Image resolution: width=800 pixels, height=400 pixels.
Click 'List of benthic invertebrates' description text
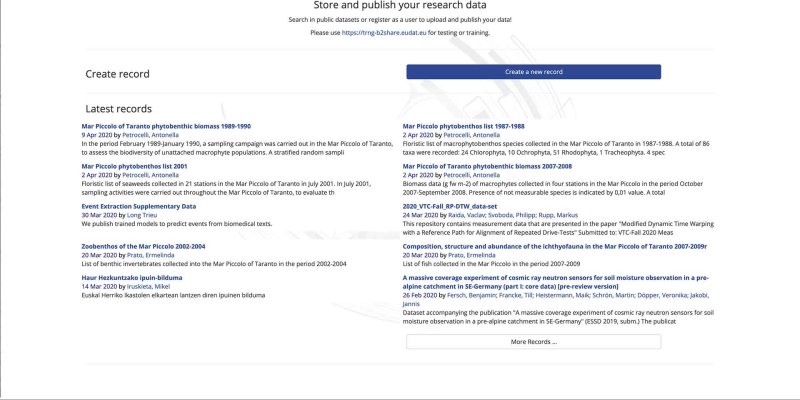(214, 264)
